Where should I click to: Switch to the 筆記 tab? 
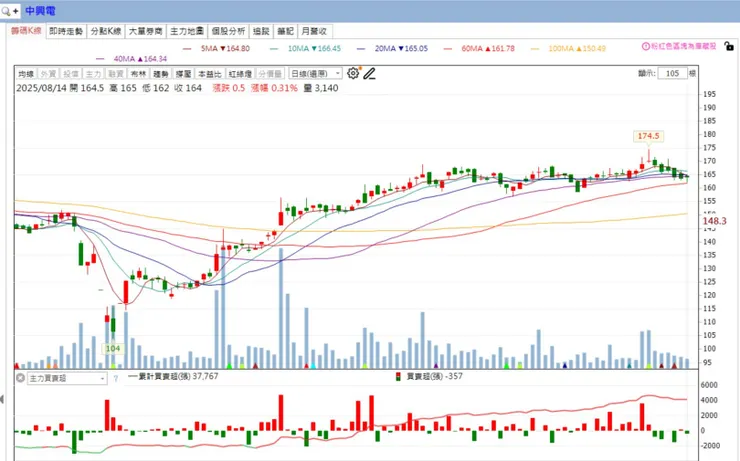click(x=286, y=31)
